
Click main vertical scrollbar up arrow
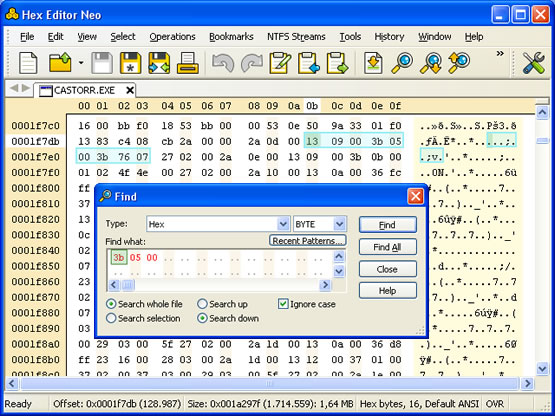pyautogui.click(x=542, y=113)
